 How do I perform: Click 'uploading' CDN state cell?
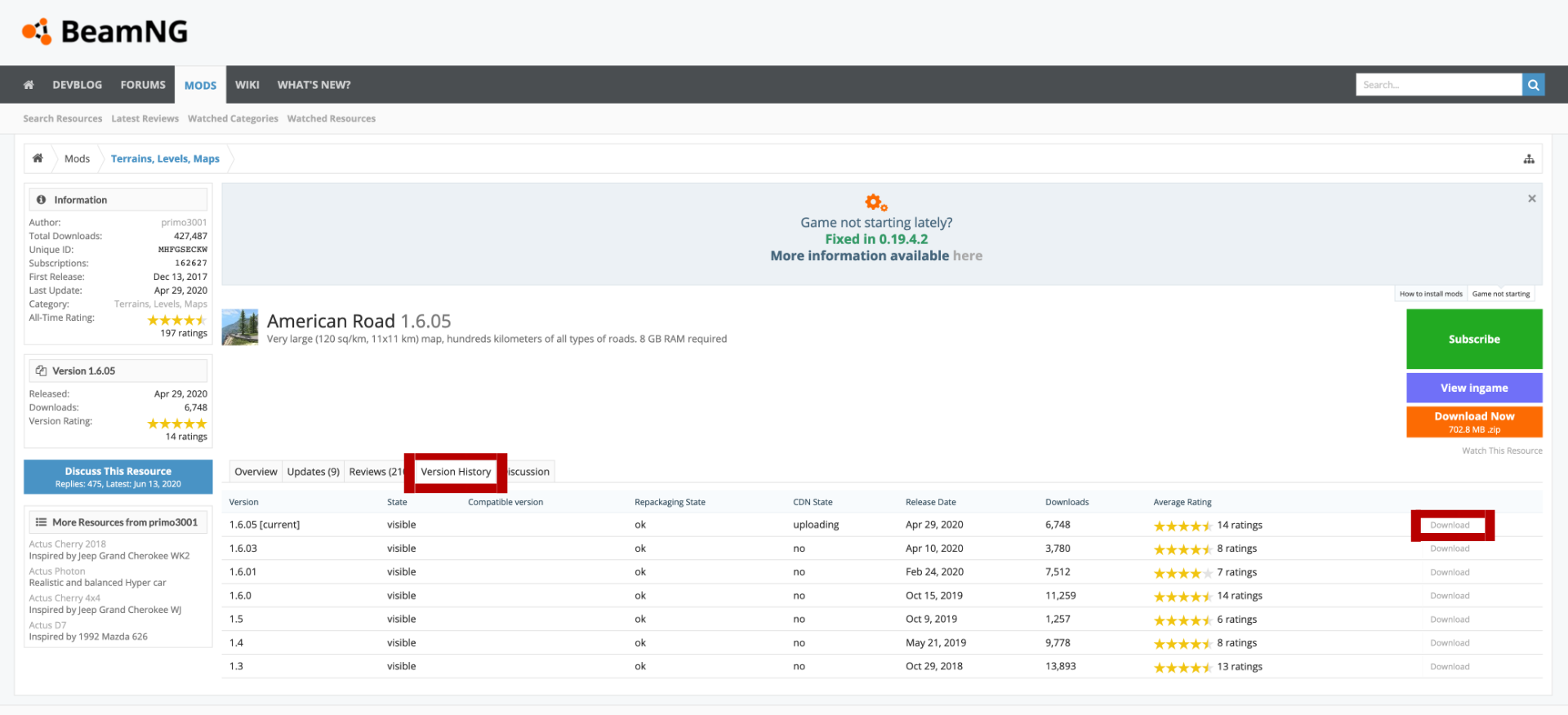point(816,525)
